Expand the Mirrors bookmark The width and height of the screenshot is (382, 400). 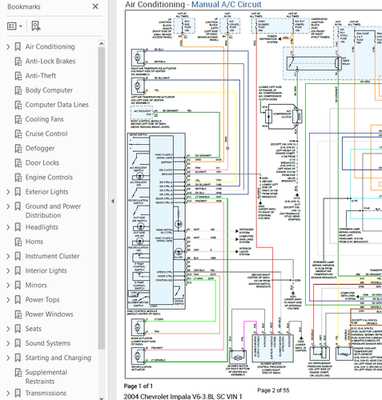(x=8, y=285)
